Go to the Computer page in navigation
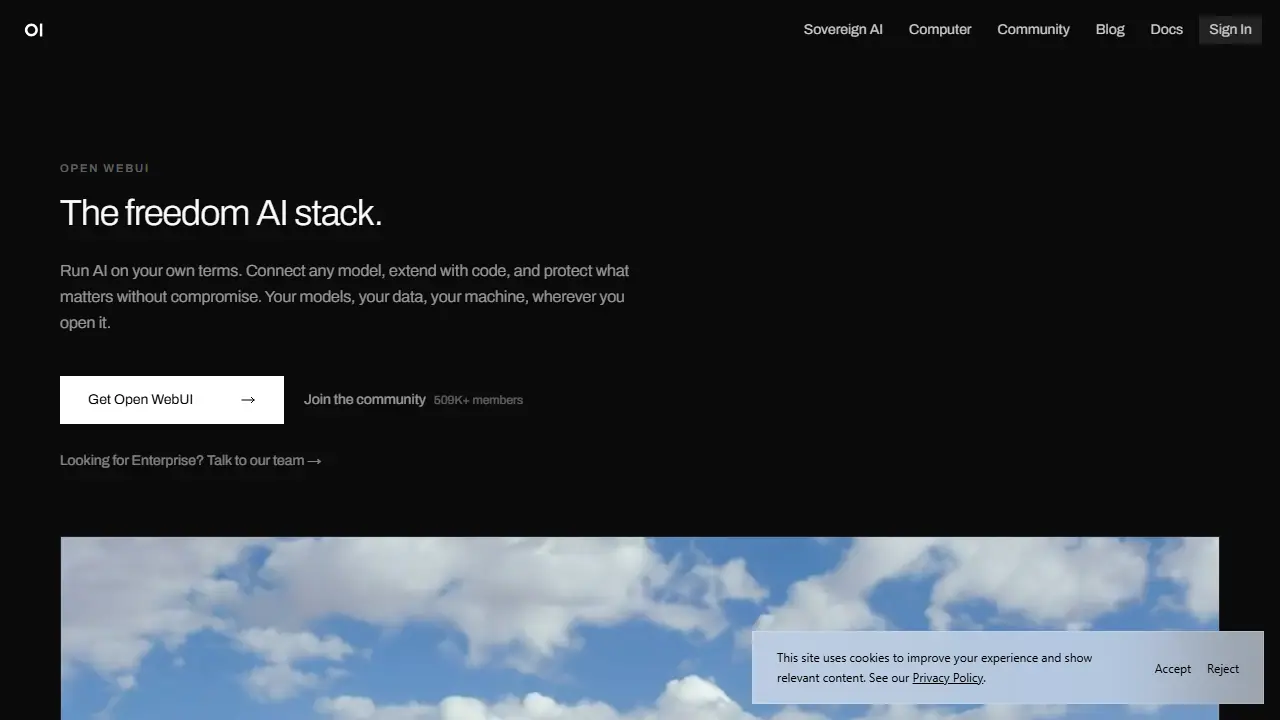Image resolution: width=1280 pixels, height=720 pixels. tap(940, 29)
